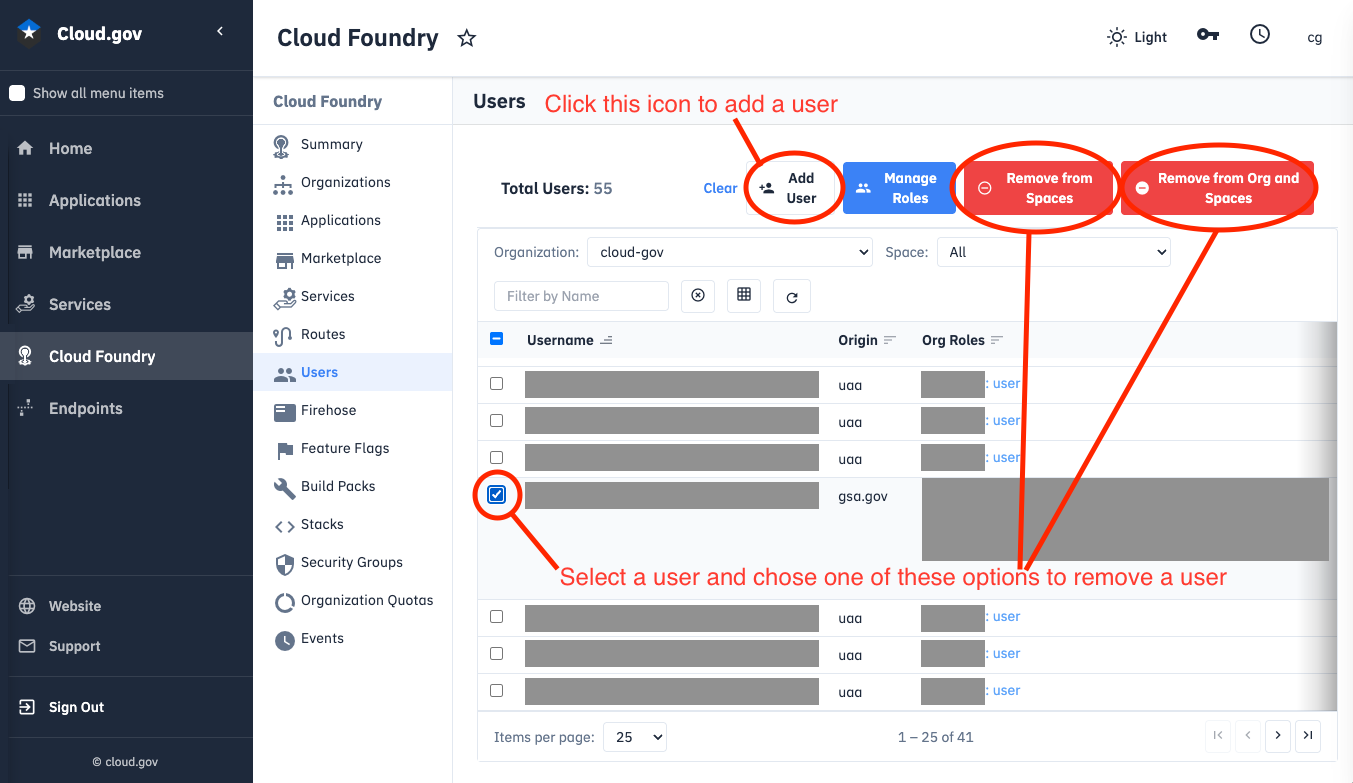Change Items per page dropdown

coord(636,737)
